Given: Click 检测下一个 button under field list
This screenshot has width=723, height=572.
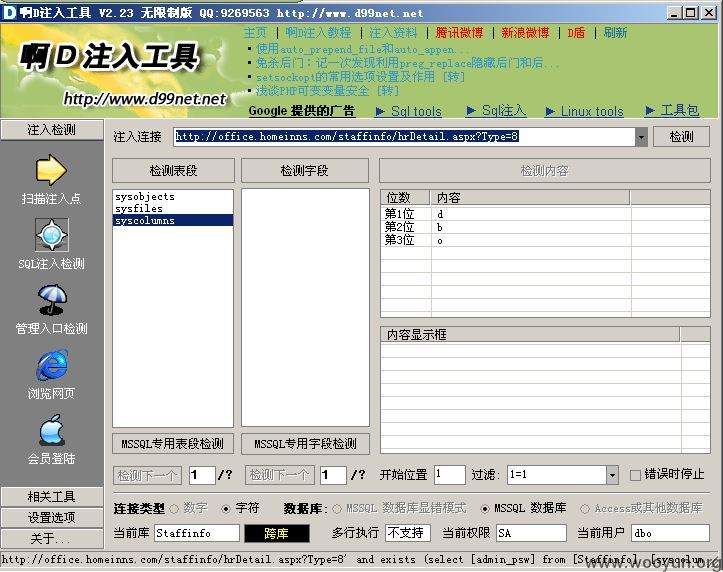Looking at the screenshot, I should 279,475.
